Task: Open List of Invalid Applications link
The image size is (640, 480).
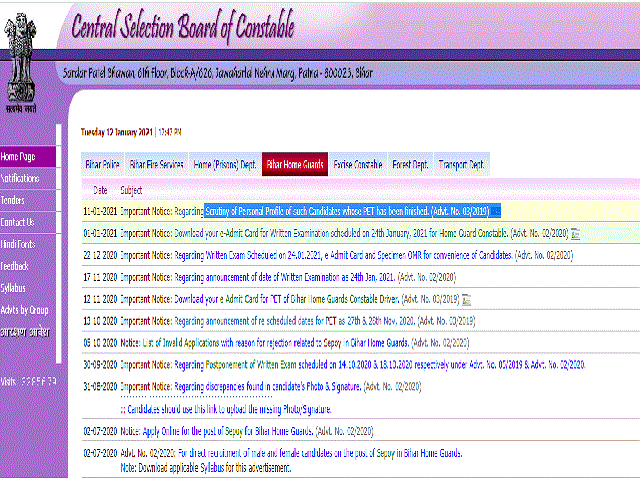Action: [x=276, y=343]
